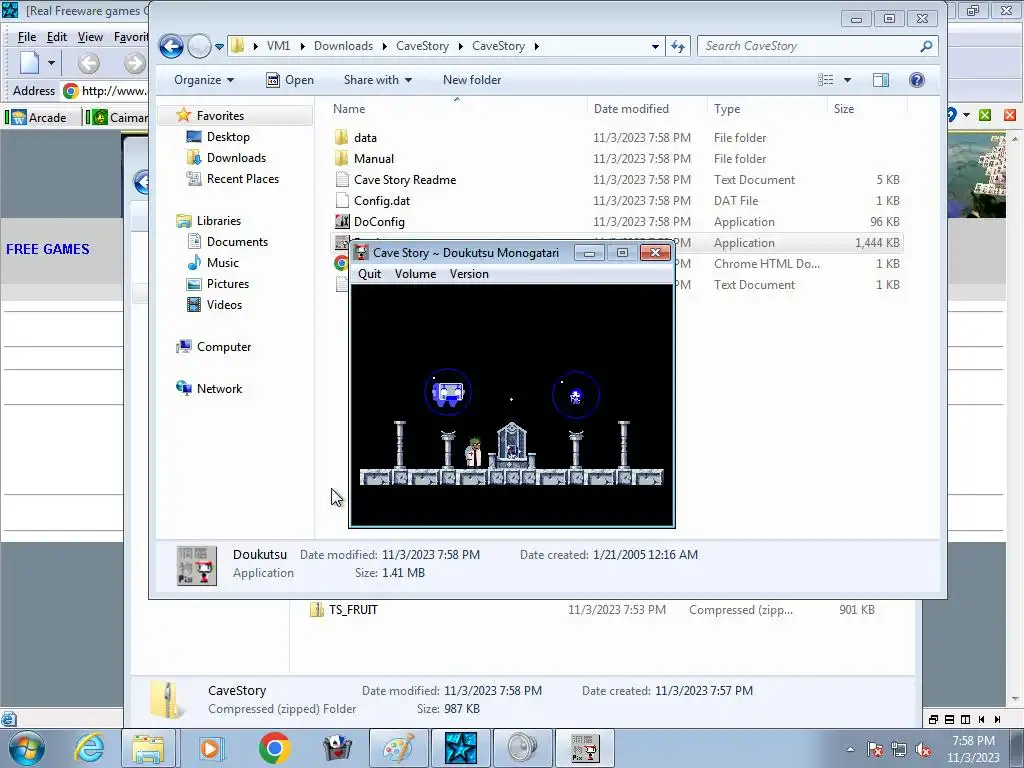Image resolution: width=1024 pixels, height=768 pixels.
Task: Click the Downloads breadcrumb segment
Action: click(x=344, y=46)
